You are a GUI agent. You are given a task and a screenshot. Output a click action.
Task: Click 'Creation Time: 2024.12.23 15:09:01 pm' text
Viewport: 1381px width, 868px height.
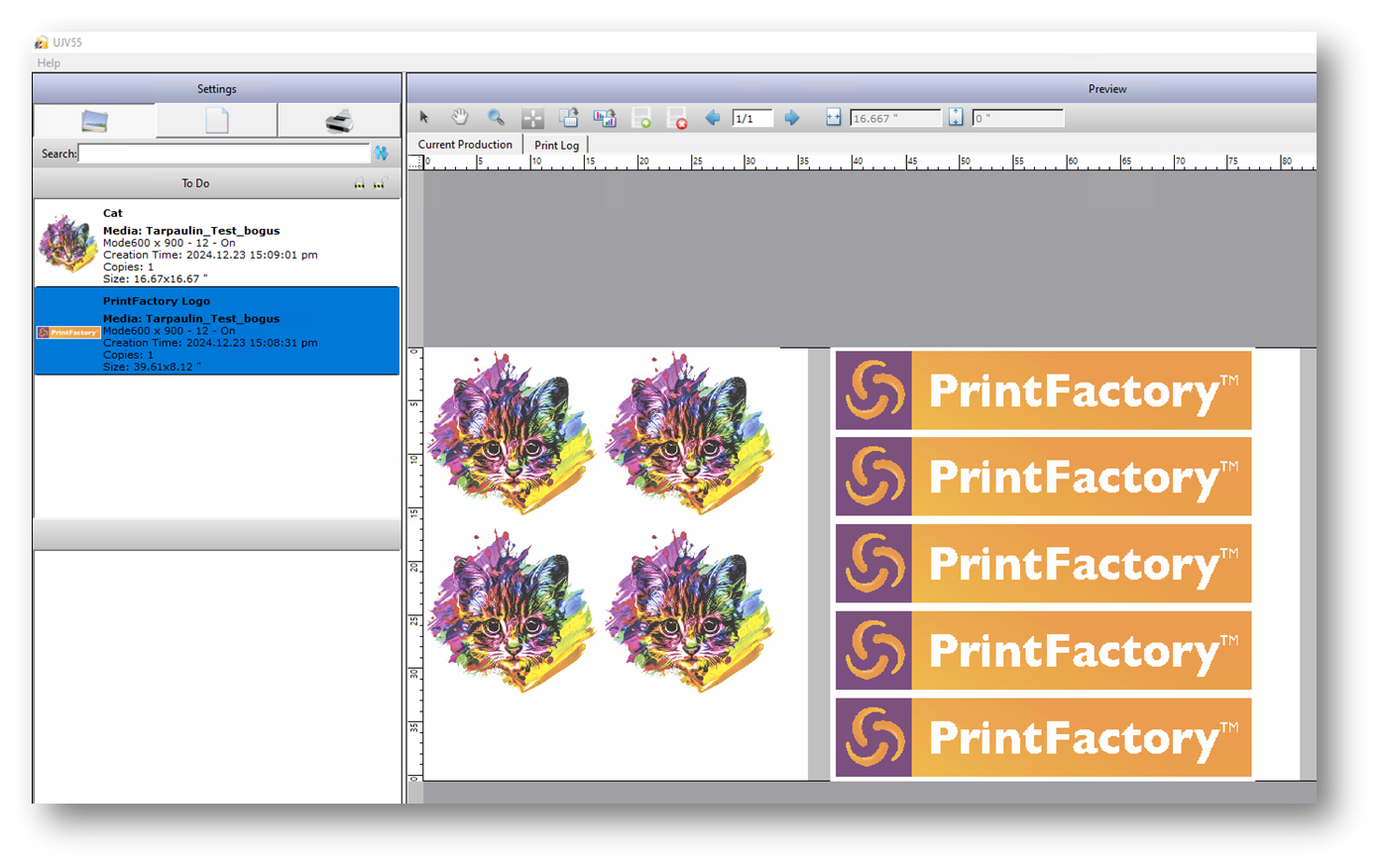pyautogui.click(x=210, y=255)
